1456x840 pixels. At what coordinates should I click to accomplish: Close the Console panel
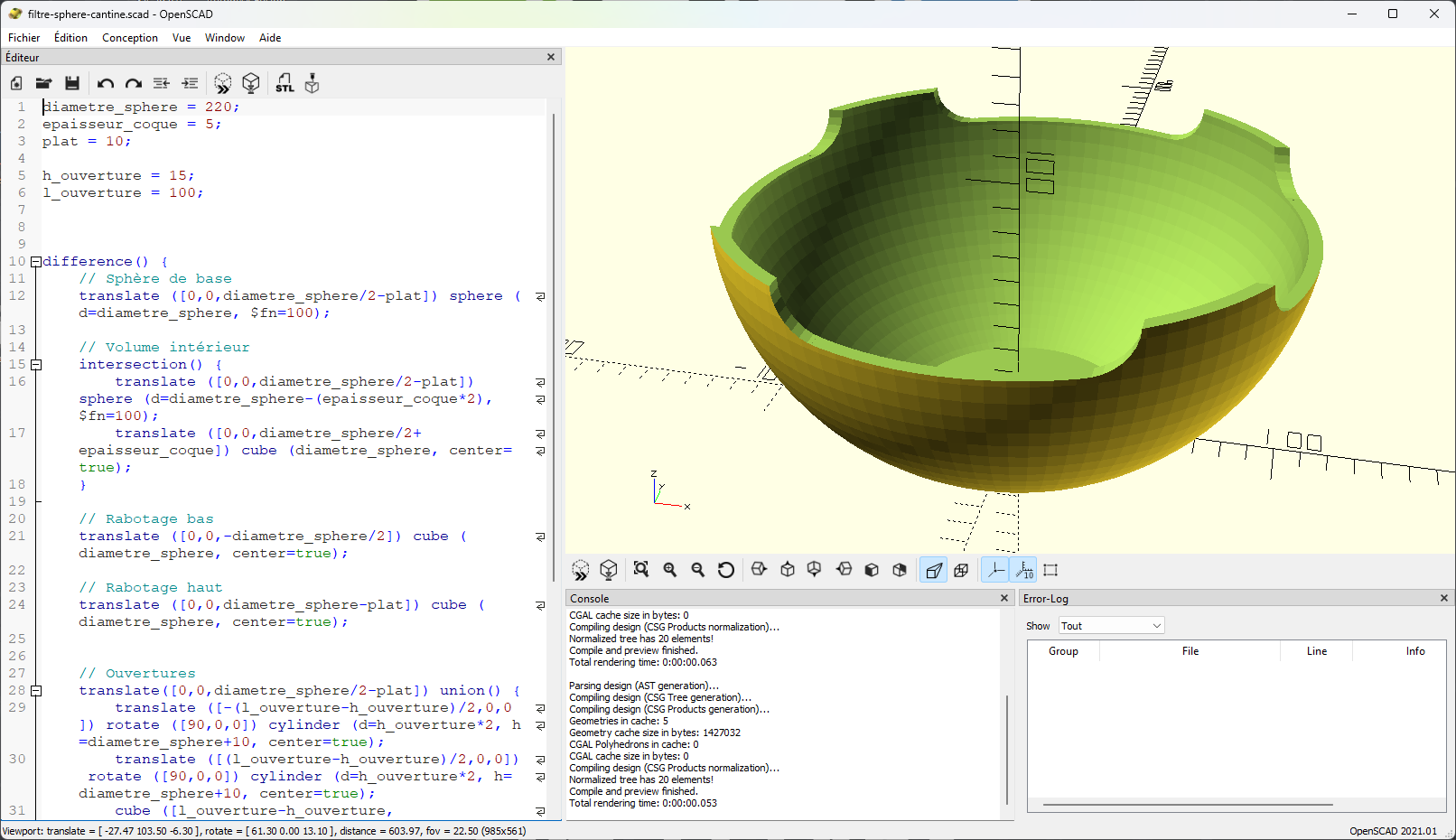1003,599
